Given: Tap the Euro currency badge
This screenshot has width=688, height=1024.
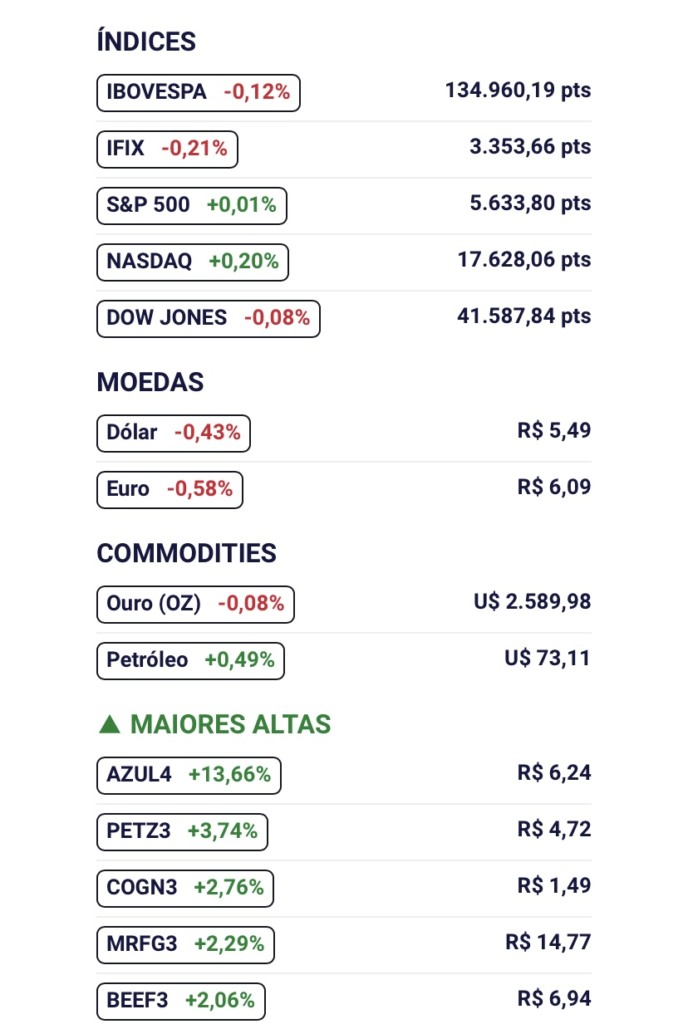Looking at the screenshot, I should pyautogui.click(x=169, y=489).
